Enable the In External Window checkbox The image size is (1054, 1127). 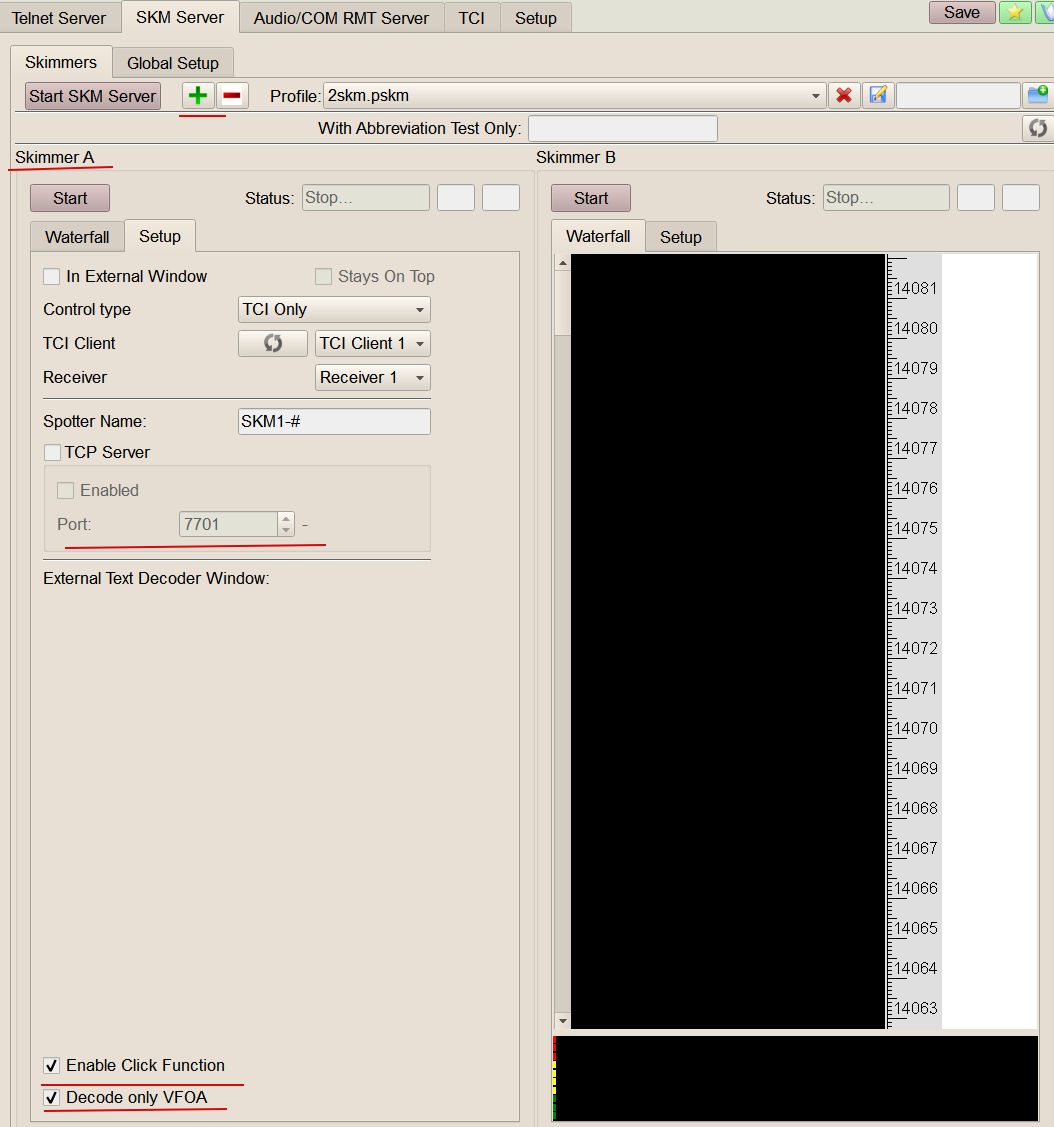tap(52, 276)
